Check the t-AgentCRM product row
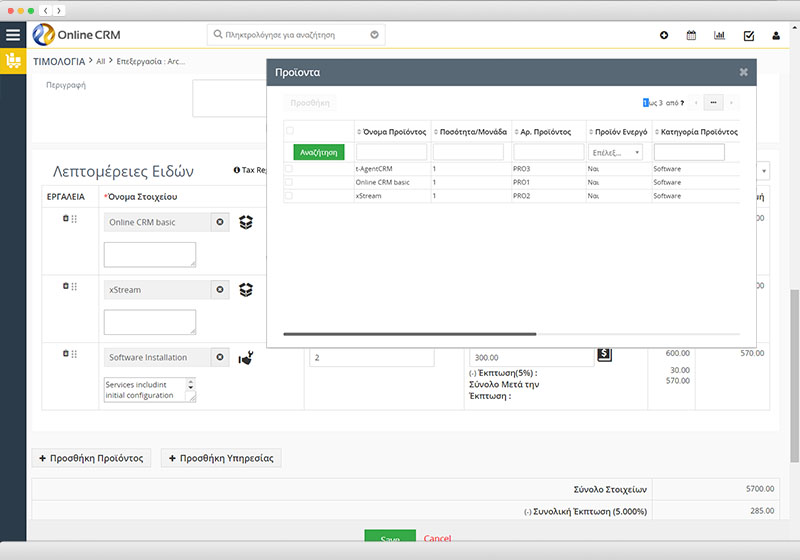 click(289, 168)
